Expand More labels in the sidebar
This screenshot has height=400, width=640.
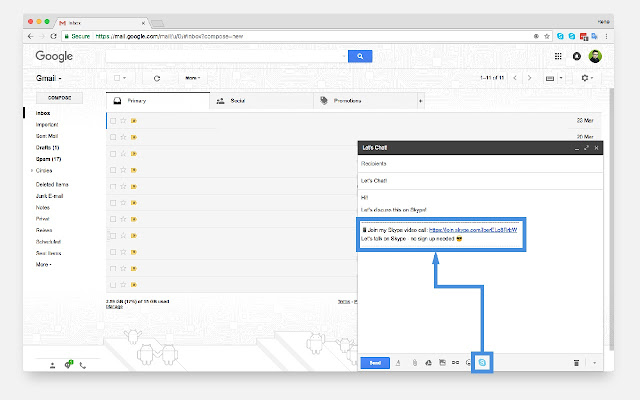44,264
